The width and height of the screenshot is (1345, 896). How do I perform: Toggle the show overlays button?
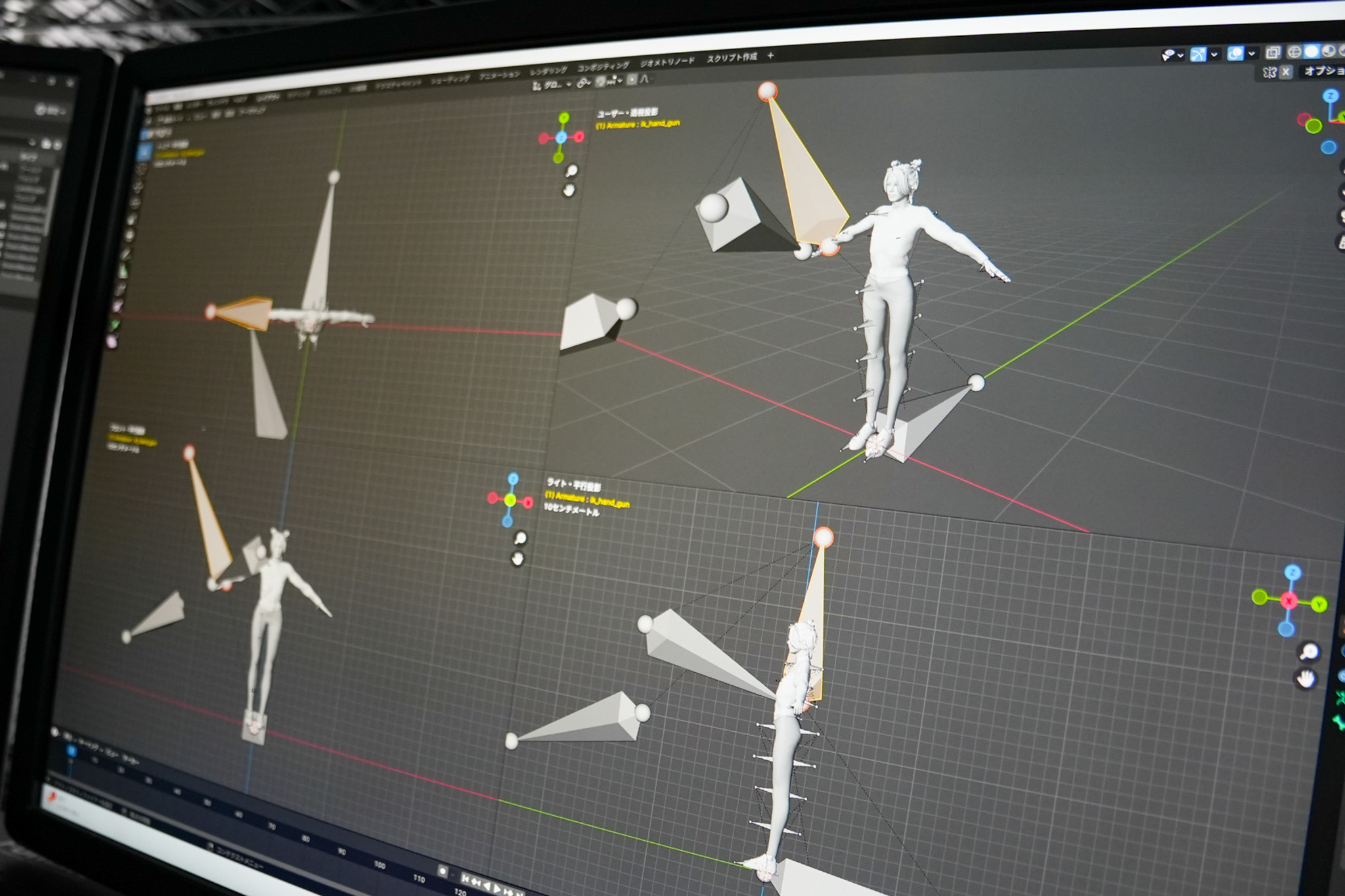coord(1235,54)
